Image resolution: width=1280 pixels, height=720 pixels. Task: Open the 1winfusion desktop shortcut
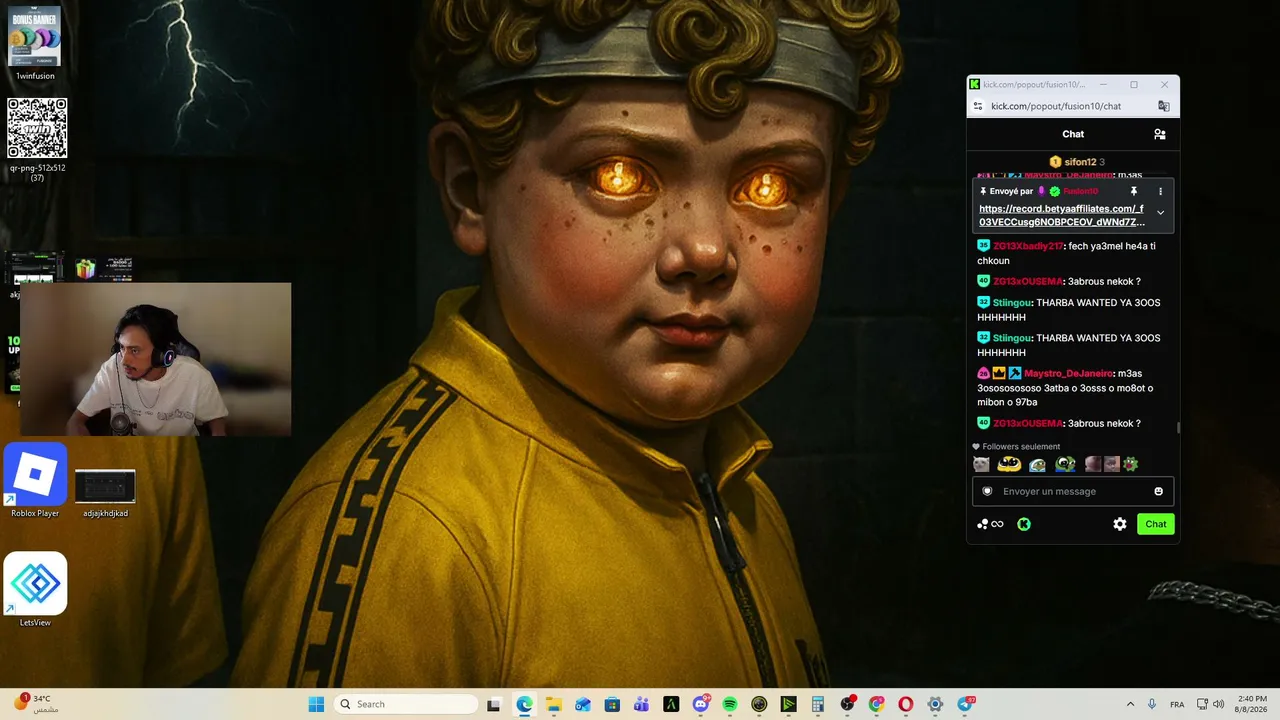[35, 43]
